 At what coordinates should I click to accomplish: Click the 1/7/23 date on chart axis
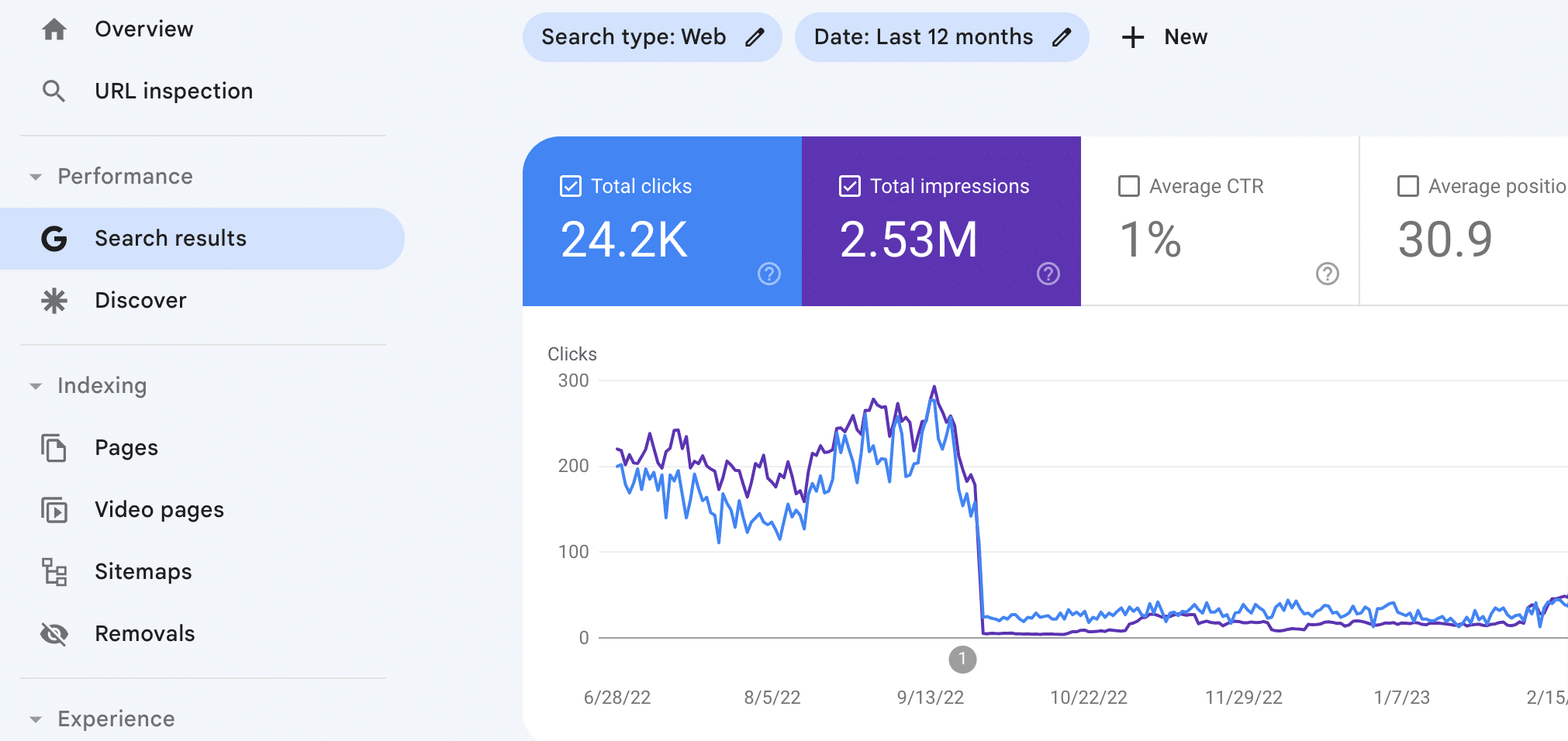click(1402, 698)
